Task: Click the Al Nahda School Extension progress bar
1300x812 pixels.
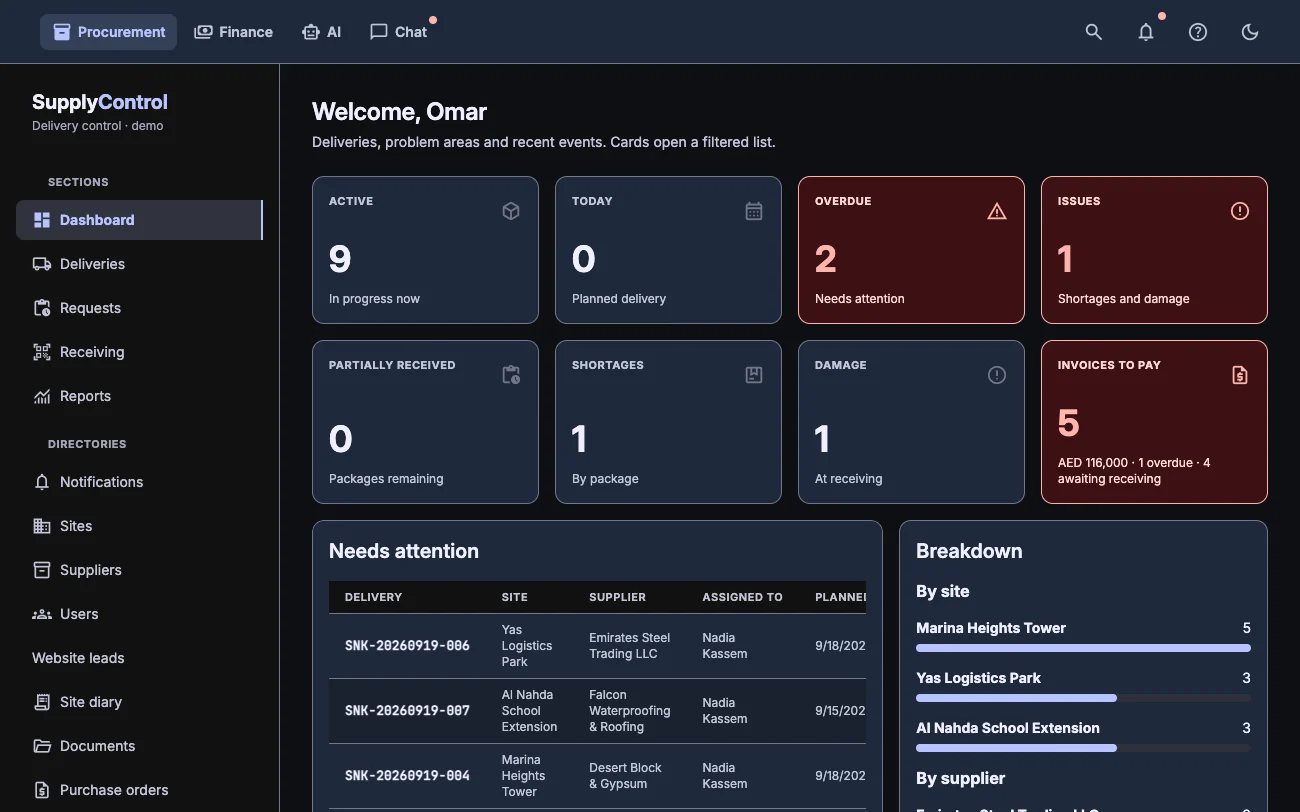Action: [1083, 748]
